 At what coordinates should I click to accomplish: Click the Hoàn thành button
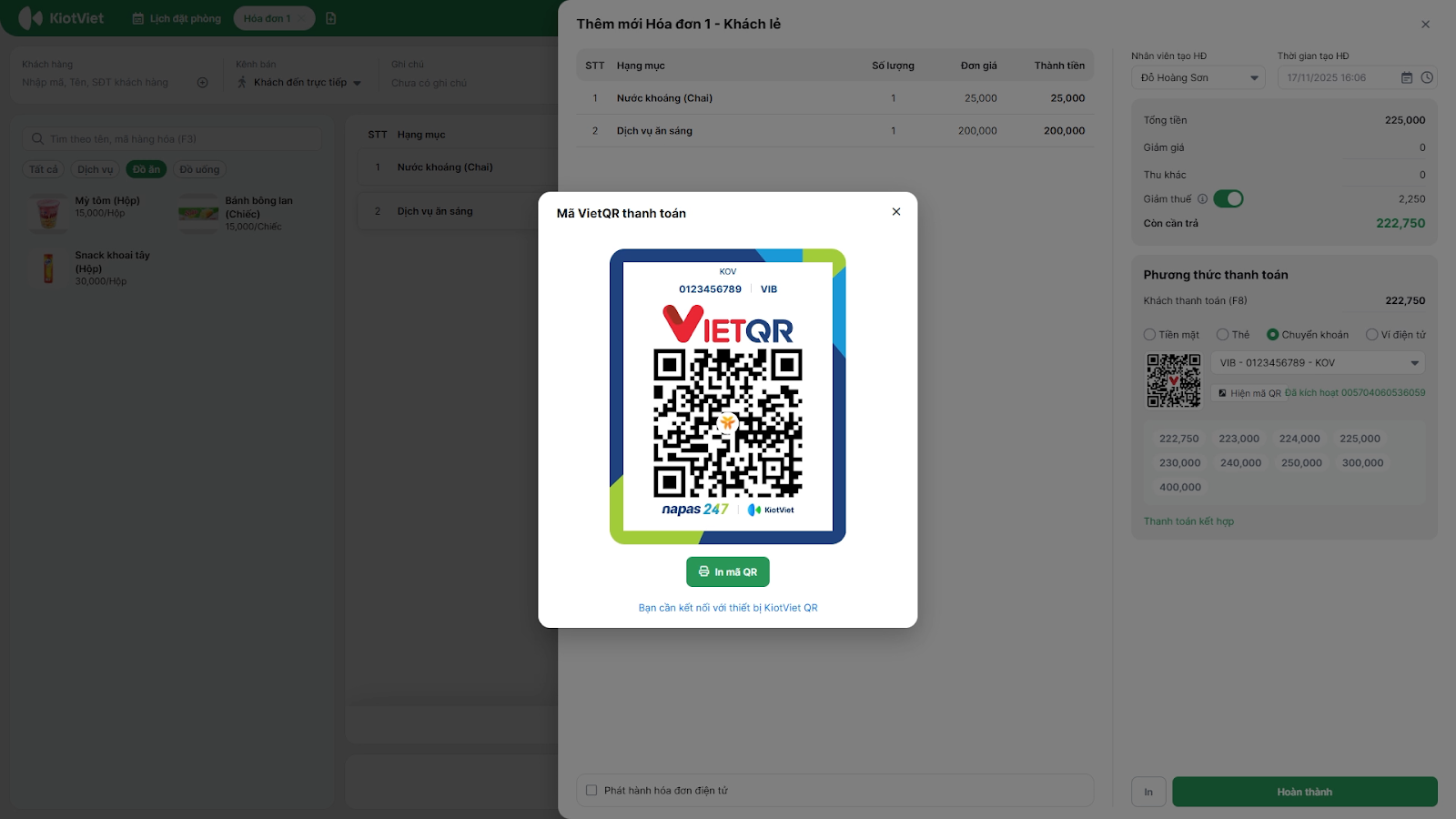click(x=1305, y=792)
